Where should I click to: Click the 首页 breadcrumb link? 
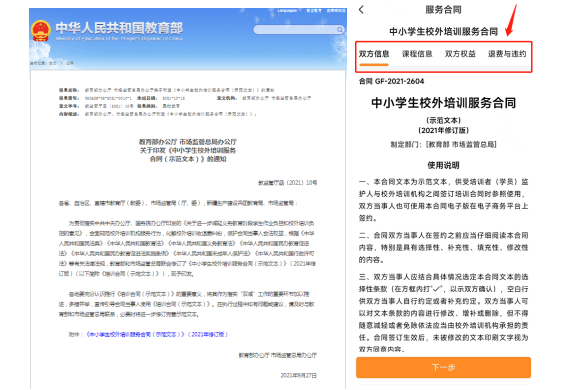pyautogui.click(x=53, y=63)
